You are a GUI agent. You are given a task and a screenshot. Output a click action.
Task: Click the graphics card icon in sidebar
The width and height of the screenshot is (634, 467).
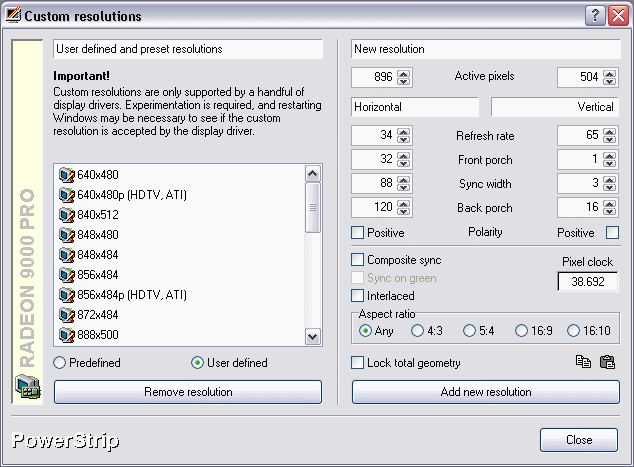pyautogui.click(x=27, y=386)
